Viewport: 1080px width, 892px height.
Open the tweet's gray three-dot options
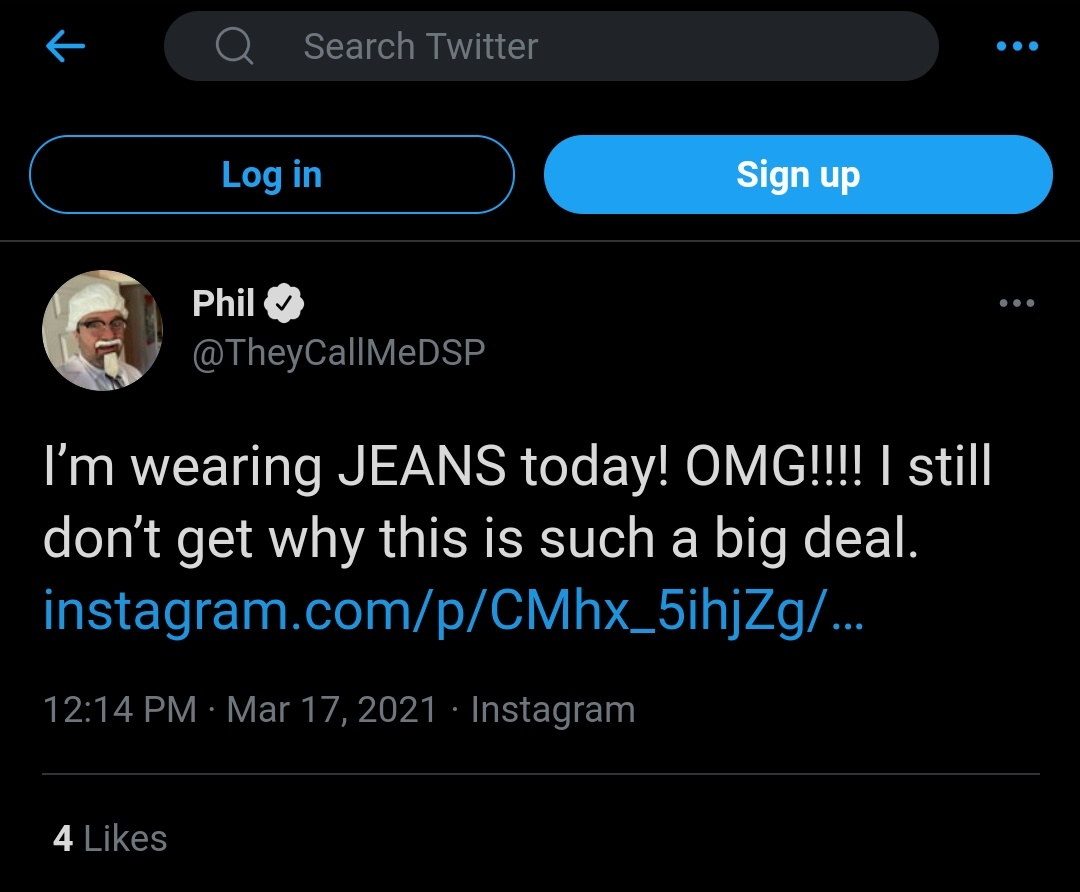[x=1017, y=303]
